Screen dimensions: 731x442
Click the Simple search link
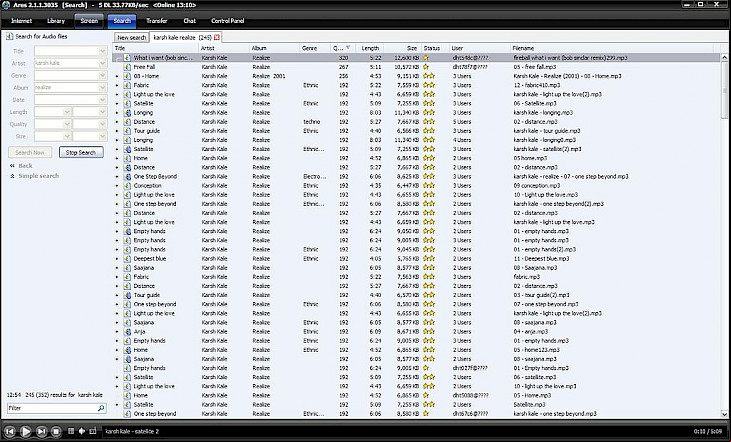[x=39, y=176]
